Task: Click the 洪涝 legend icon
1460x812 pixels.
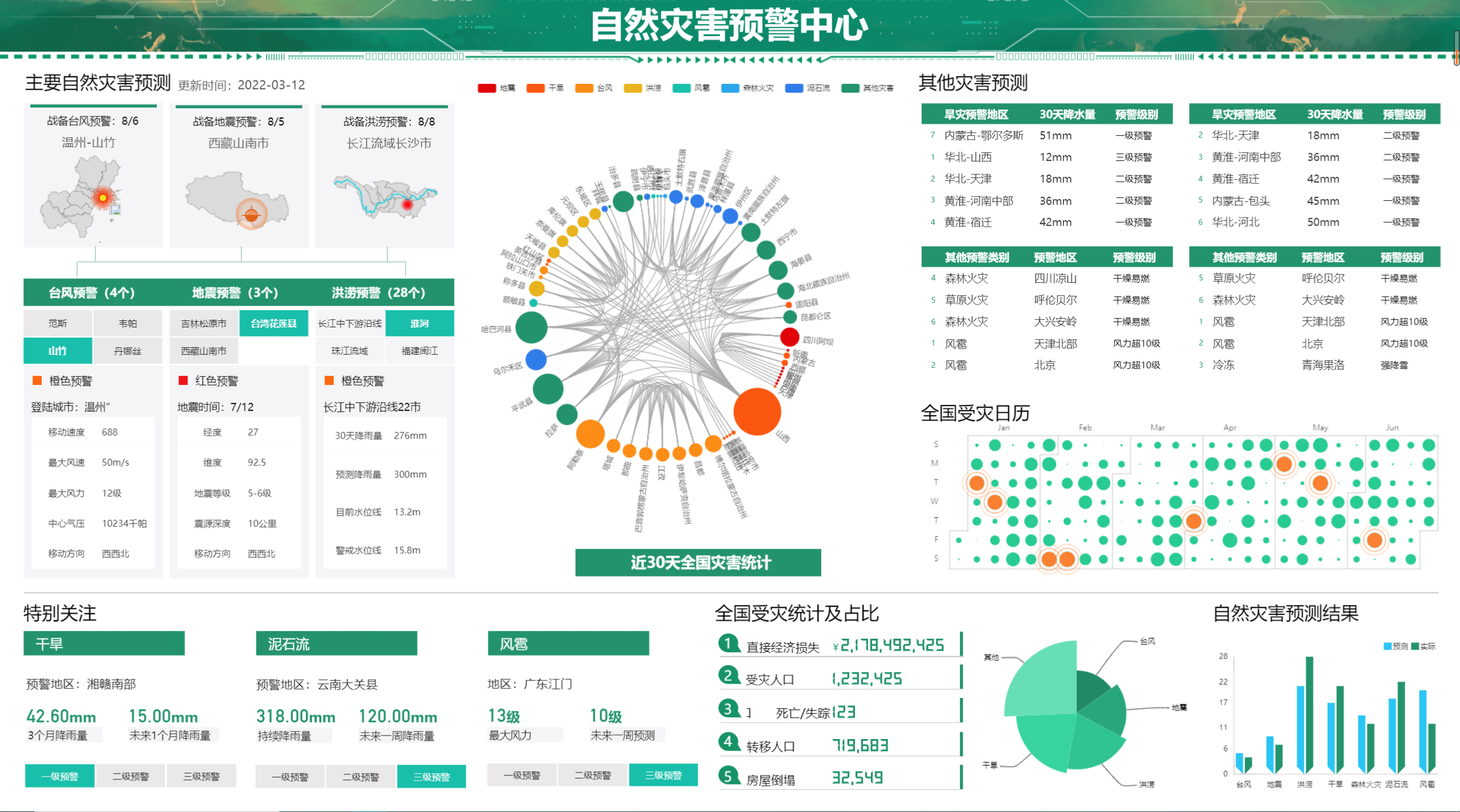Action: click(634, 88)
